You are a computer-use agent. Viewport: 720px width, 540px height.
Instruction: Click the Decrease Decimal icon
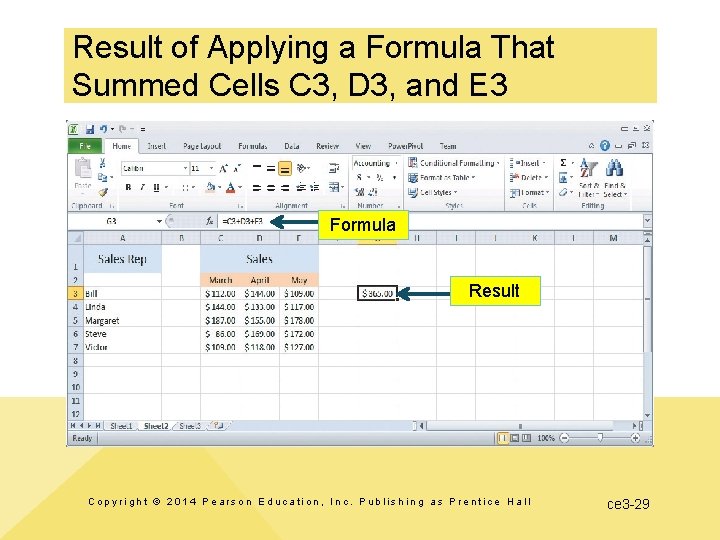click(x=373, y=192)
